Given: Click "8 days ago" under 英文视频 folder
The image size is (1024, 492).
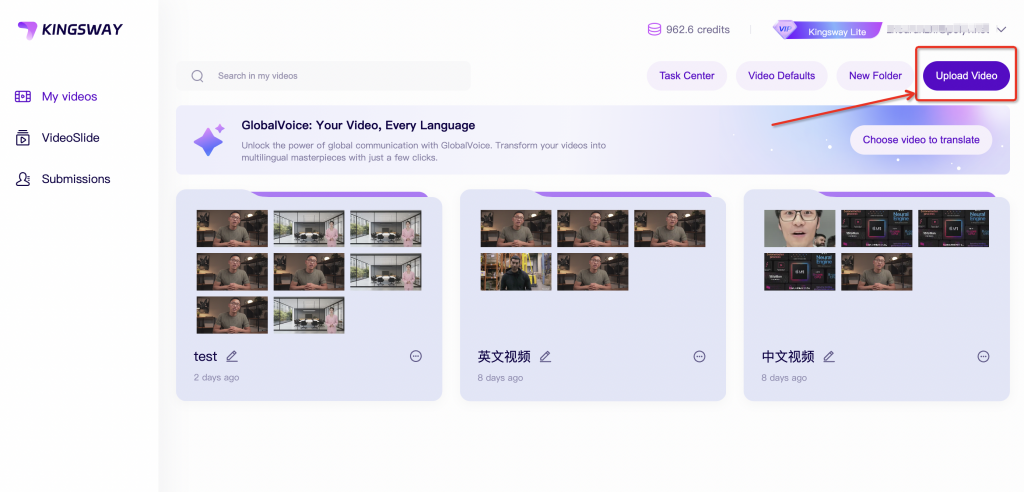Looking at the screenshot, I should point(500,378).
